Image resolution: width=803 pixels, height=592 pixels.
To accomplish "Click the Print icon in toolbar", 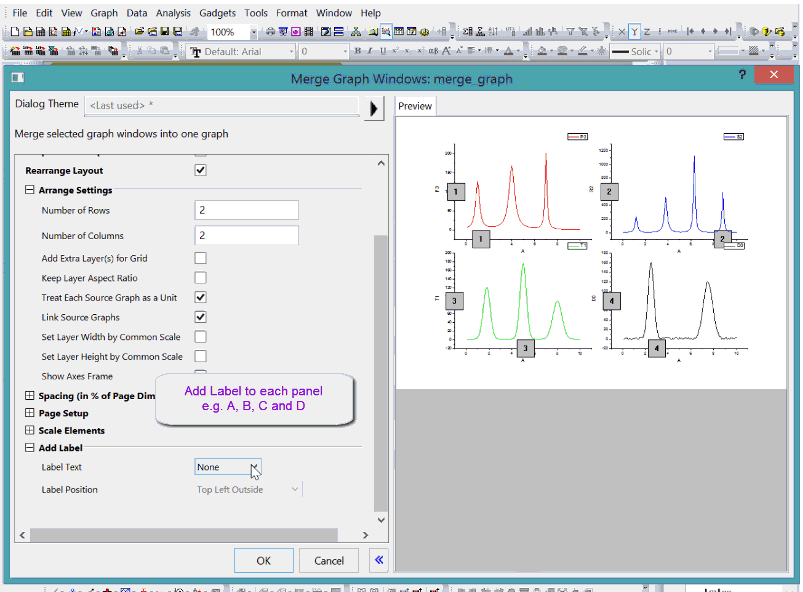I will [270, 32].
